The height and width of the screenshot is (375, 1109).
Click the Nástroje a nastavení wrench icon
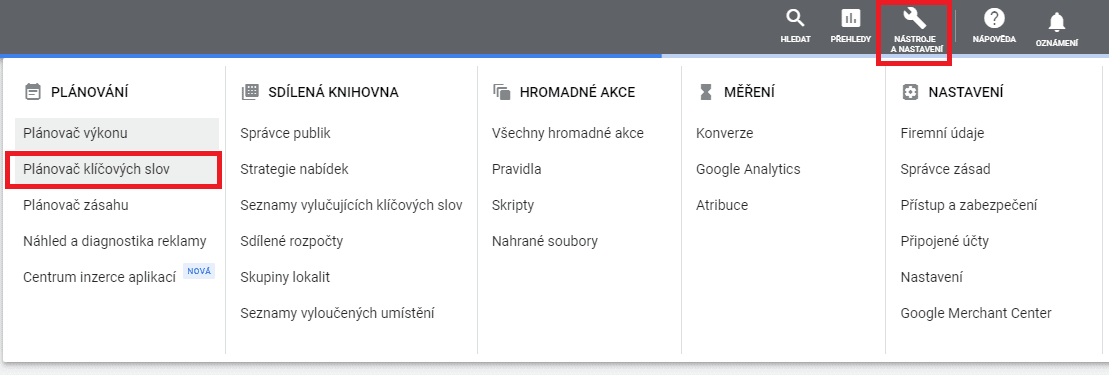click(x=915, y=18)
